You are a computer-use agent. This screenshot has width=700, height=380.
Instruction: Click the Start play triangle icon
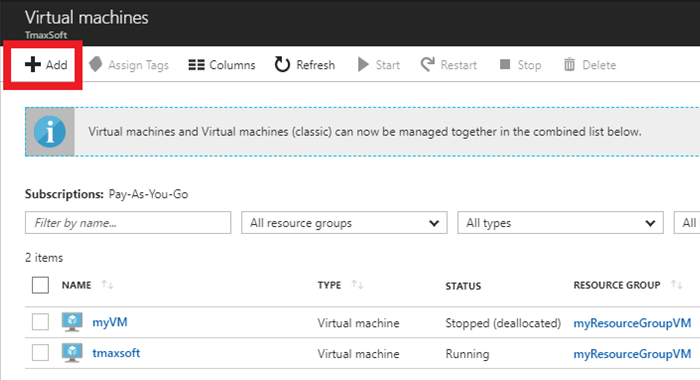click(363, 64)
